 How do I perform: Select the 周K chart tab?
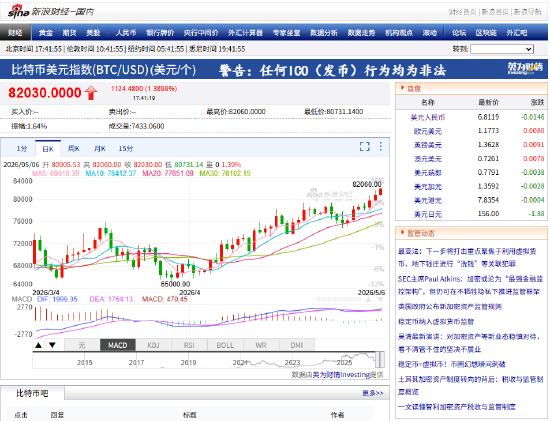coord(74,149)
